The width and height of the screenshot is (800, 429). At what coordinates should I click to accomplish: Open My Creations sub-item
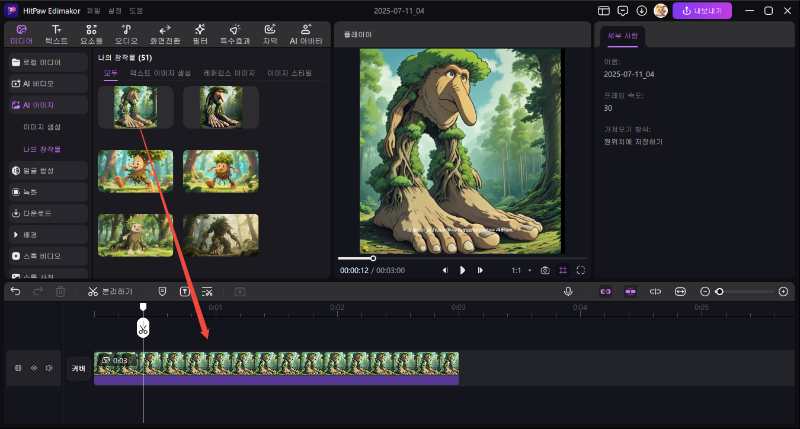tap(42, 149)
